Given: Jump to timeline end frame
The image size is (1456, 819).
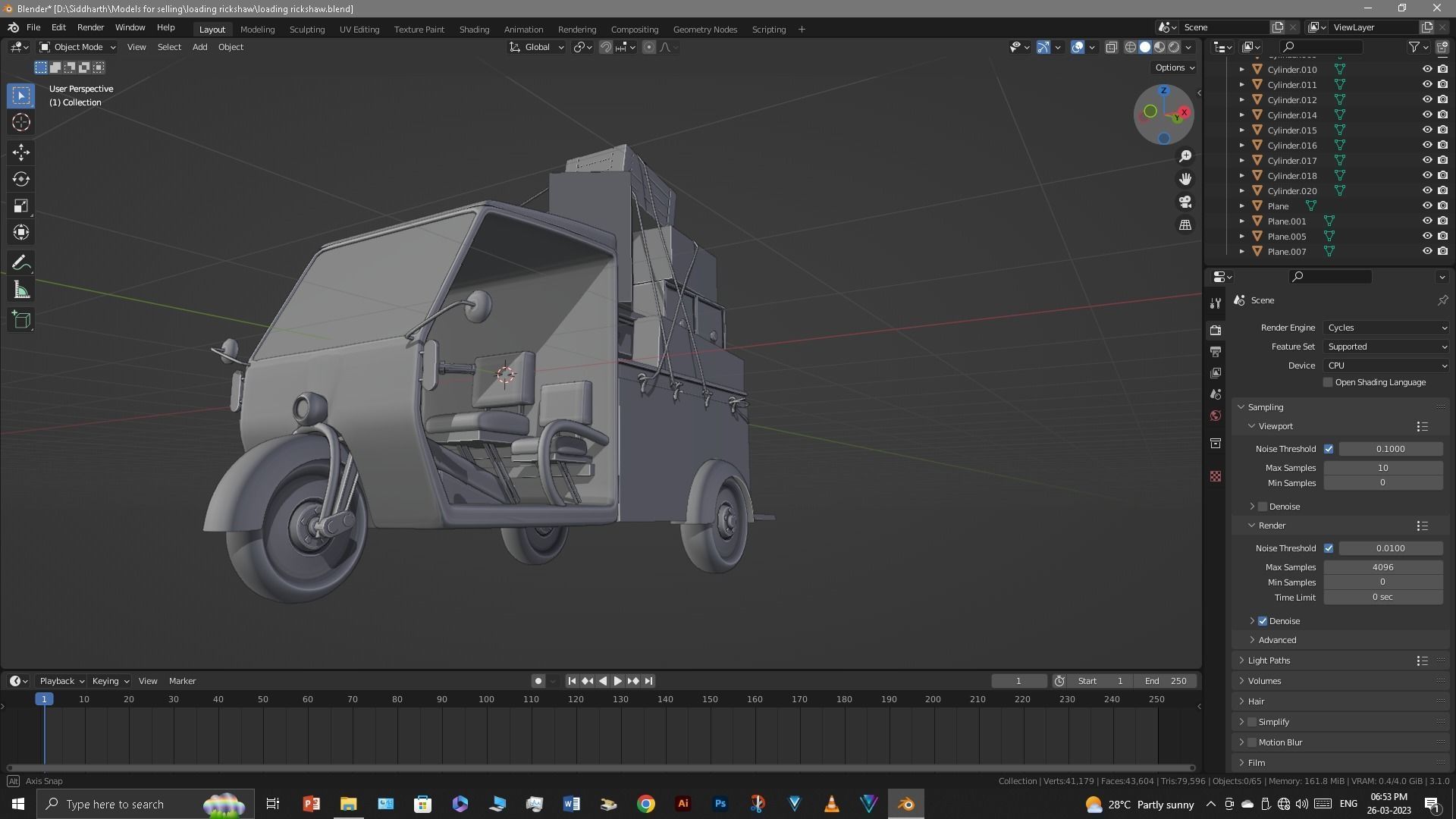Looking at the screenshot, I should 648,681.
